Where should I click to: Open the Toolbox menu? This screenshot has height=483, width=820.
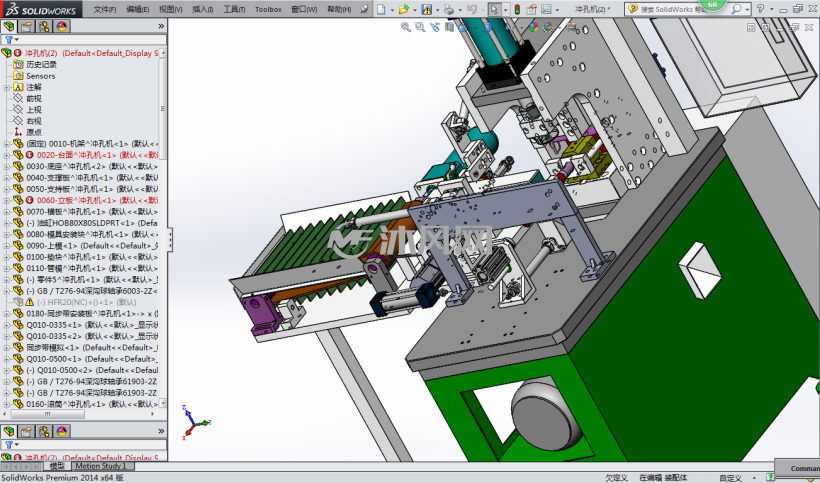[x=268, y=9]
